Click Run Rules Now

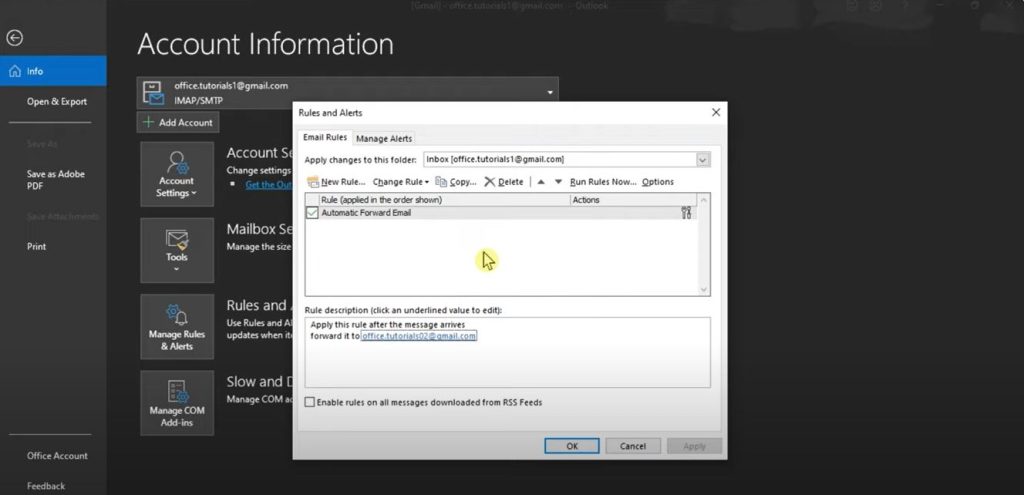pyautogui.click(x=603, y=182)
